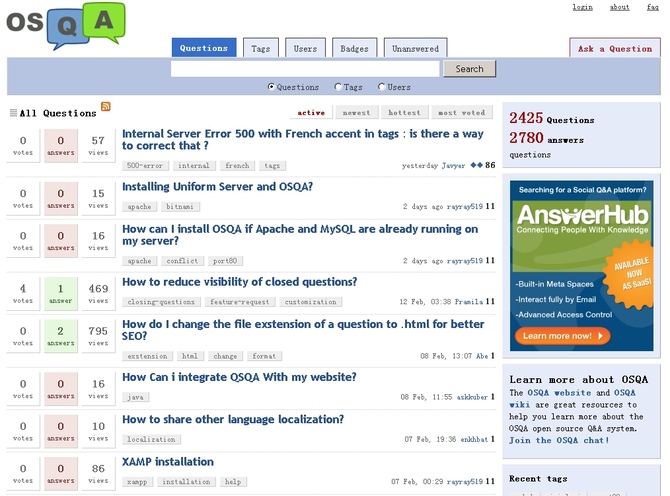Open user askkuber's profile
The width and height of the screenshot is (670, 496).
pos(472,397)
